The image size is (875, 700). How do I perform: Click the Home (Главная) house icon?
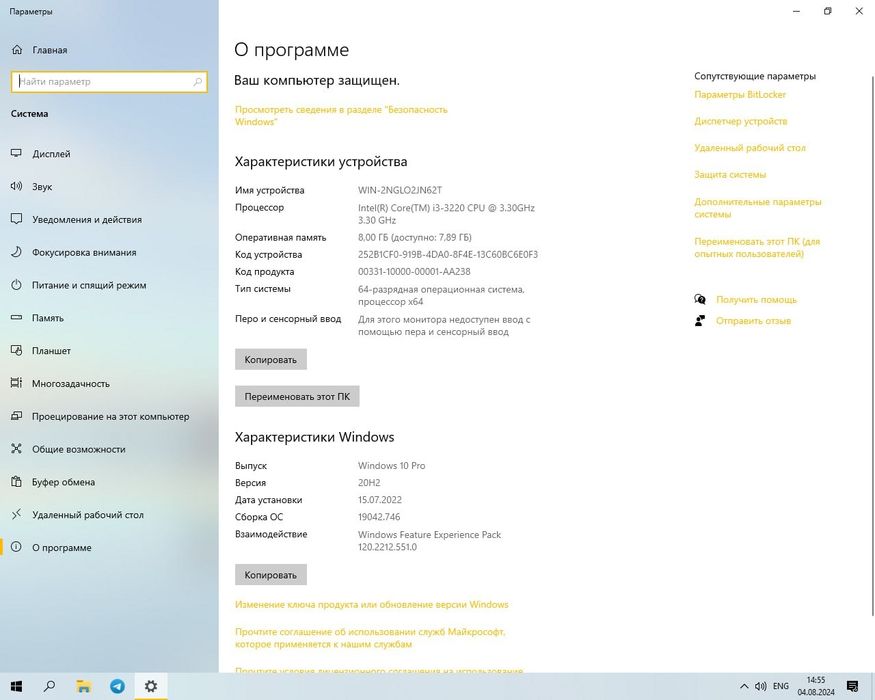(17, 50)
